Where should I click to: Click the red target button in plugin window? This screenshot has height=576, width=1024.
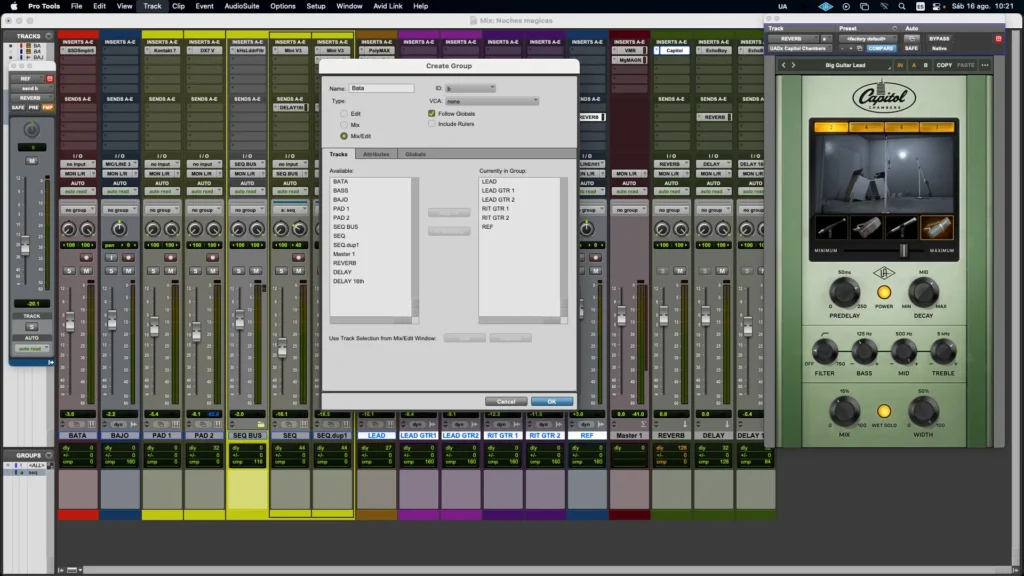coord(999,39)
